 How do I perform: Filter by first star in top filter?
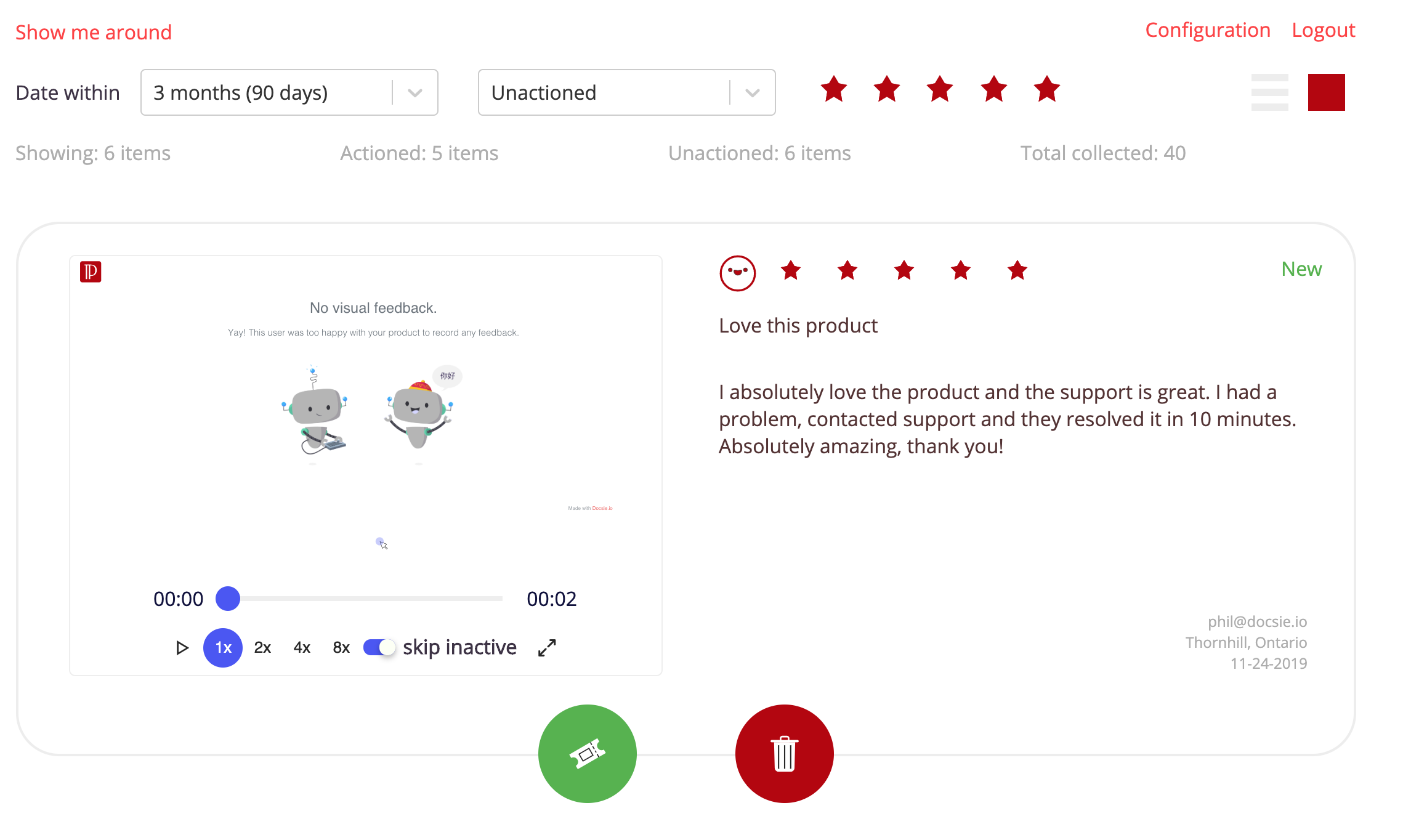click(x=834, y=89)
